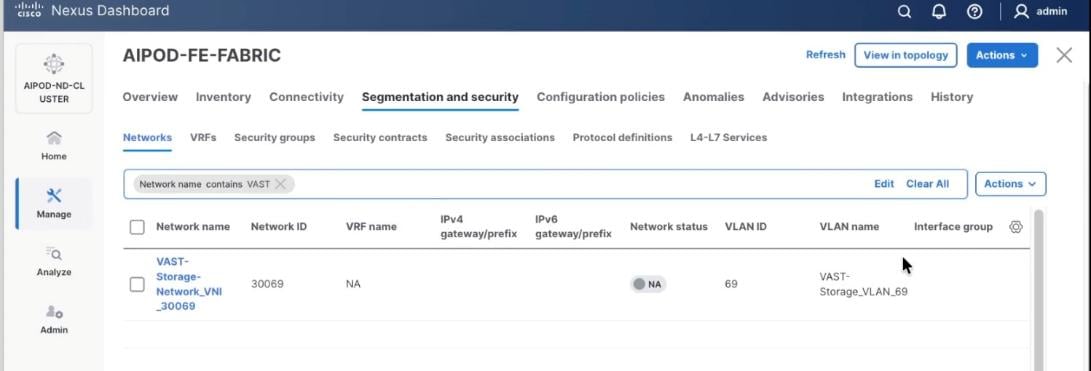
Task: Select the Networks sub-tab
Action: pyautogui.click(x=148, y=137)
